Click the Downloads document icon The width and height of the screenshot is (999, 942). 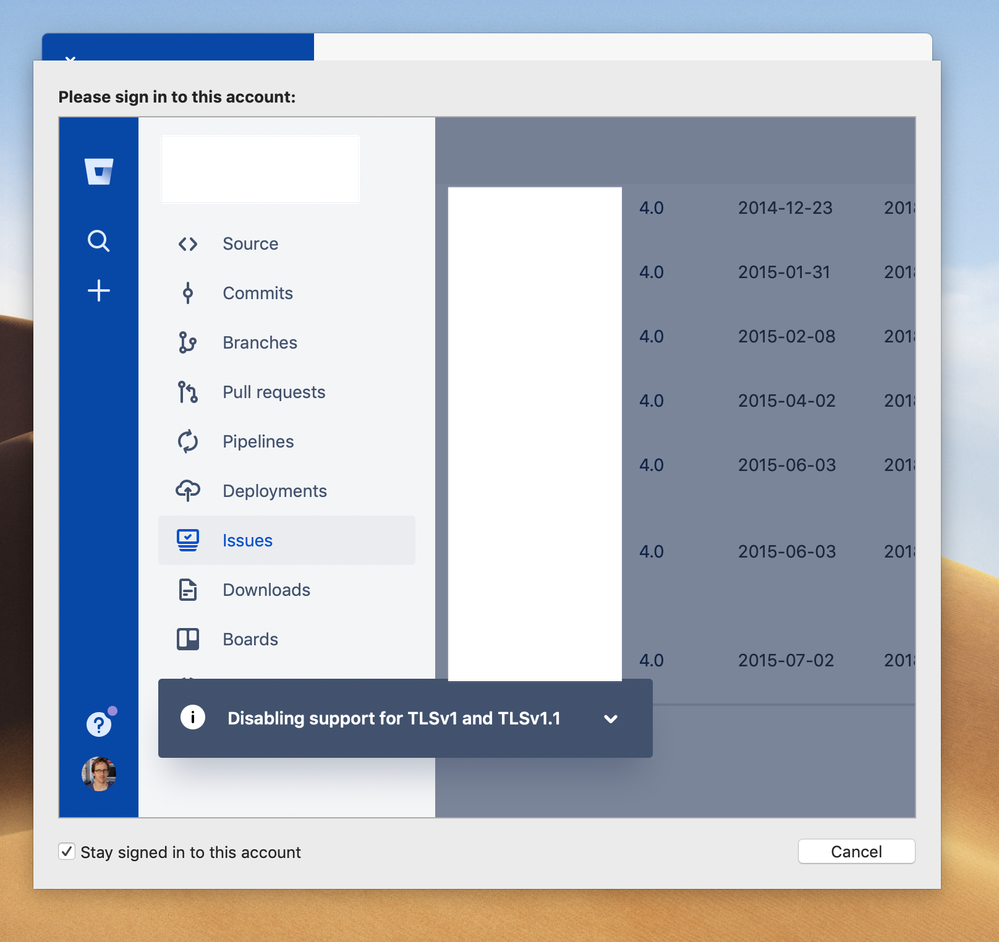(x=187, y=590)
